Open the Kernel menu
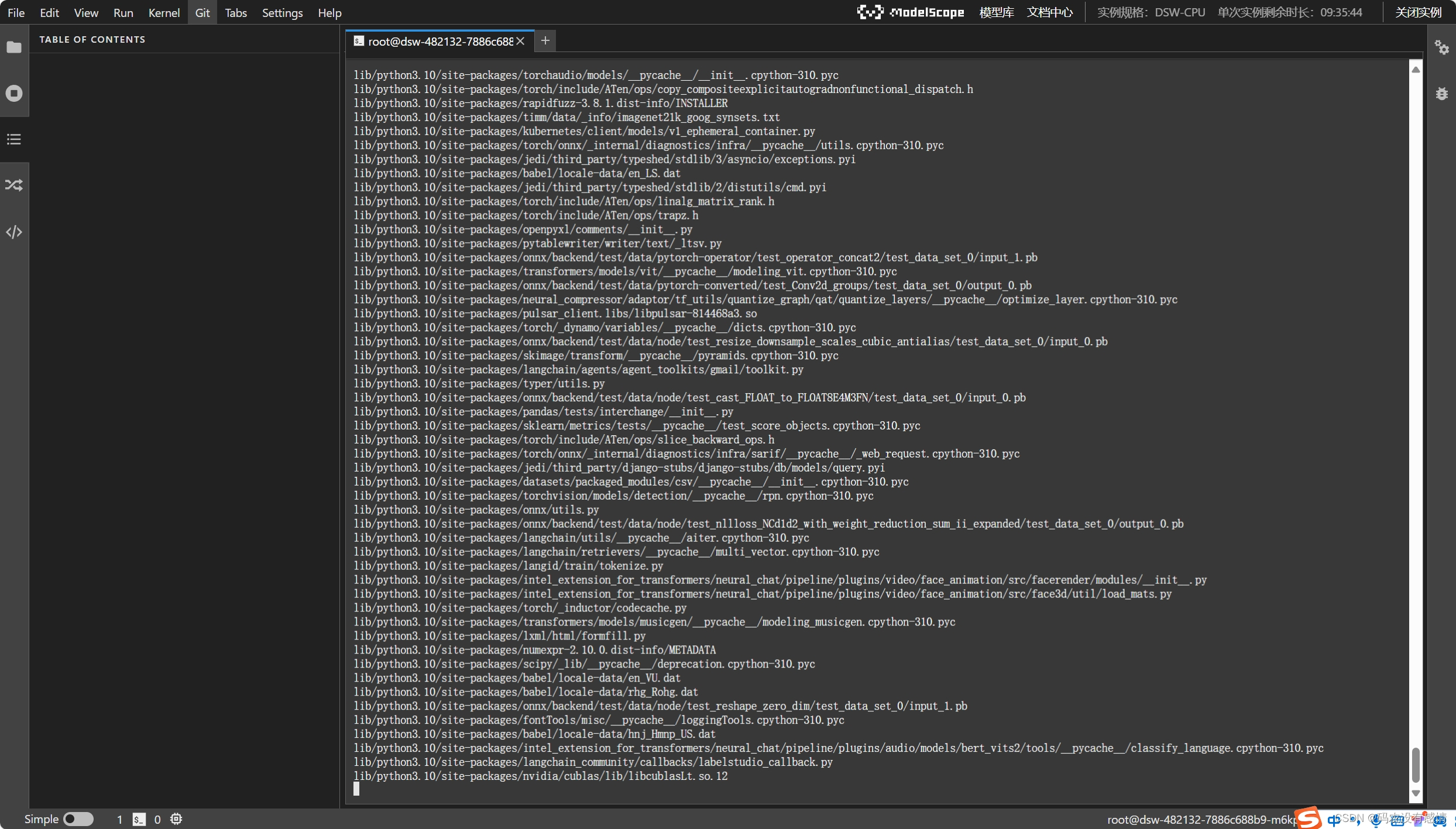Screen dimensions: 1456x829 (164, 12)
